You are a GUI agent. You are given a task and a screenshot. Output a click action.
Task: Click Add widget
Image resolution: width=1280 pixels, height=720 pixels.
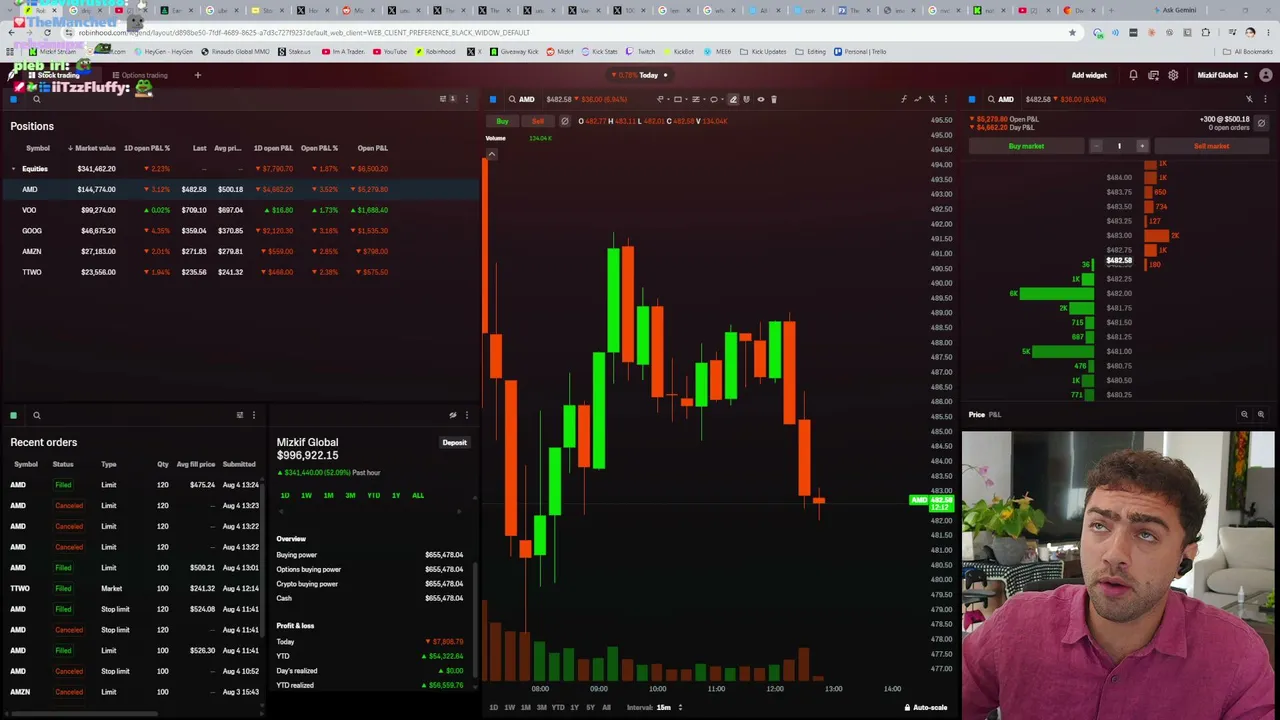(x=1089, y=75)
